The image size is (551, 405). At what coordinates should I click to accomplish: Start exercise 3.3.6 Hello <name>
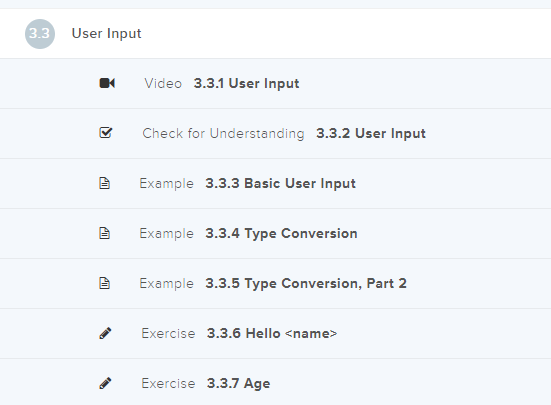coord(272,333)
